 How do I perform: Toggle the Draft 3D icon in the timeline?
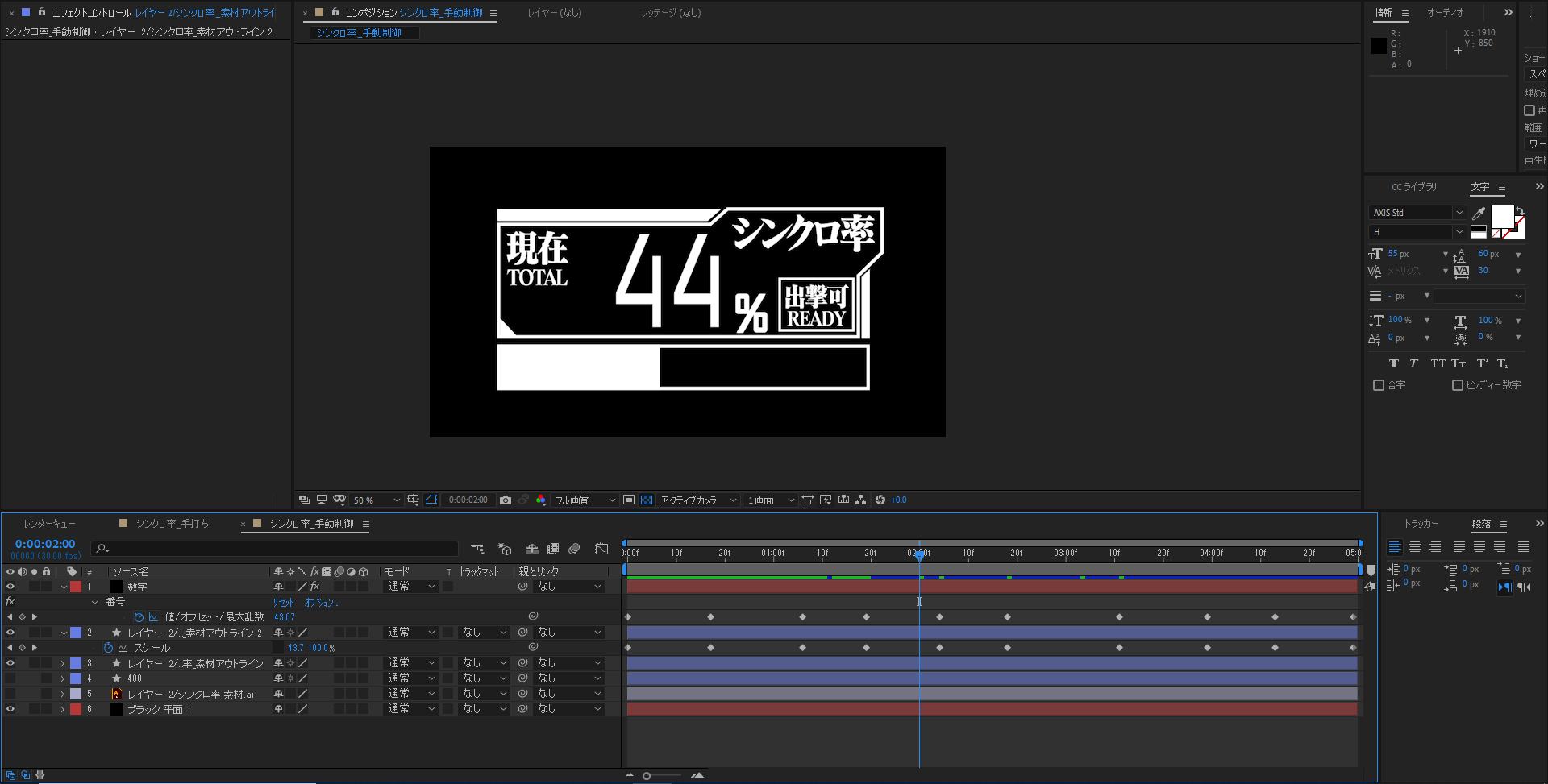505,549
